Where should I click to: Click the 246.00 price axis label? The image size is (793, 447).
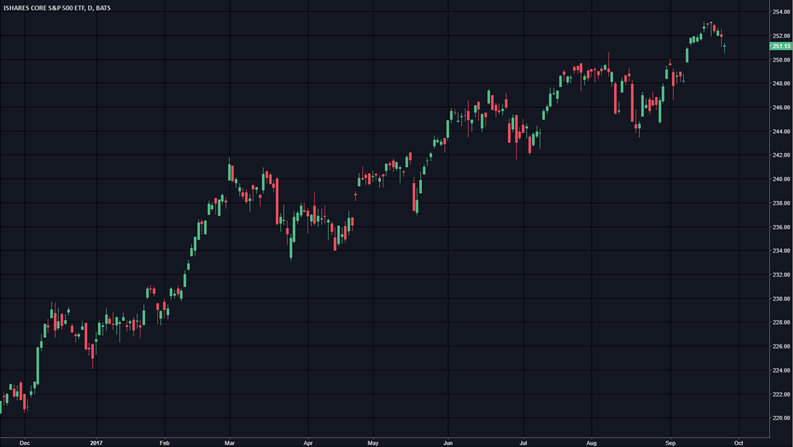(781, 108)
